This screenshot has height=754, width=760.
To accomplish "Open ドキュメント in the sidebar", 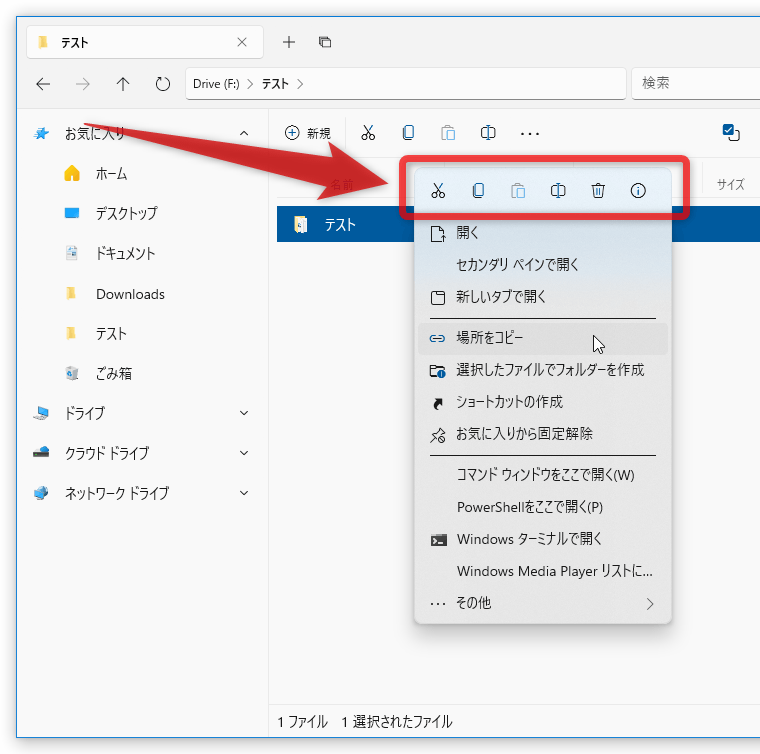I will pyautogui.click(x=126, y=253).
